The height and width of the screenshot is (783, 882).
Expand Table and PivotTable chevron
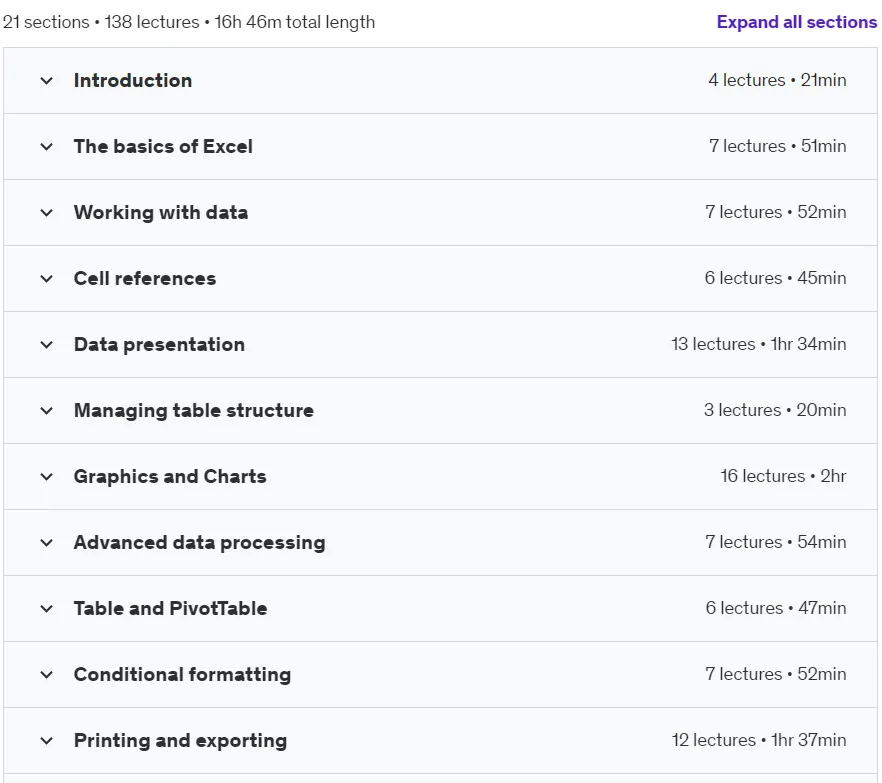pos(47,609)
